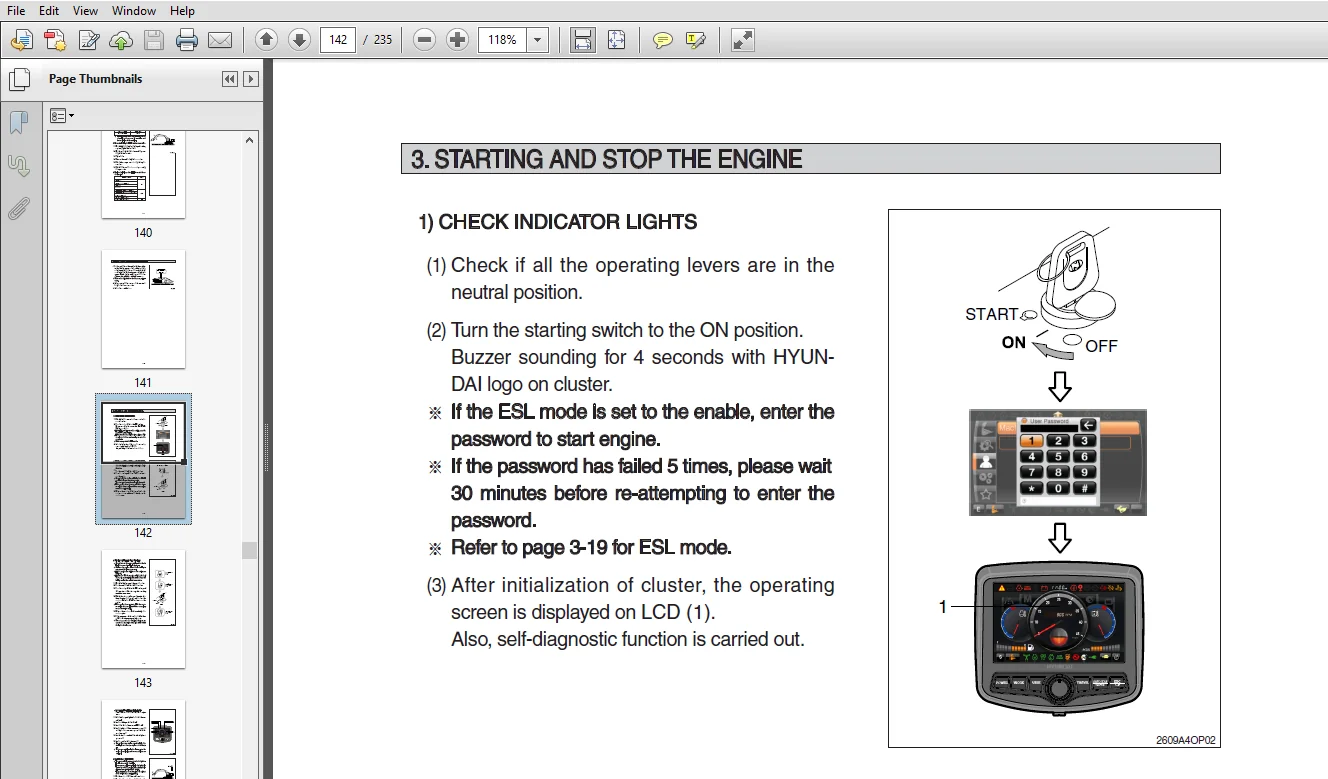Image resolution: width=1328 pixels, height=779 pixels.
Task: Click the zoom value field showing 118%
Action: tap(503, 40)
